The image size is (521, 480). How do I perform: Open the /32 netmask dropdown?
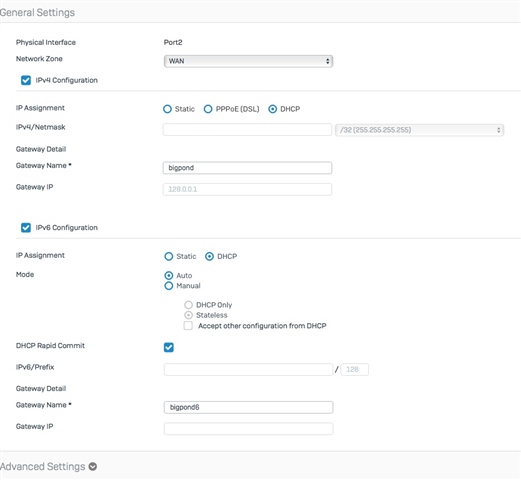[419, 130]
